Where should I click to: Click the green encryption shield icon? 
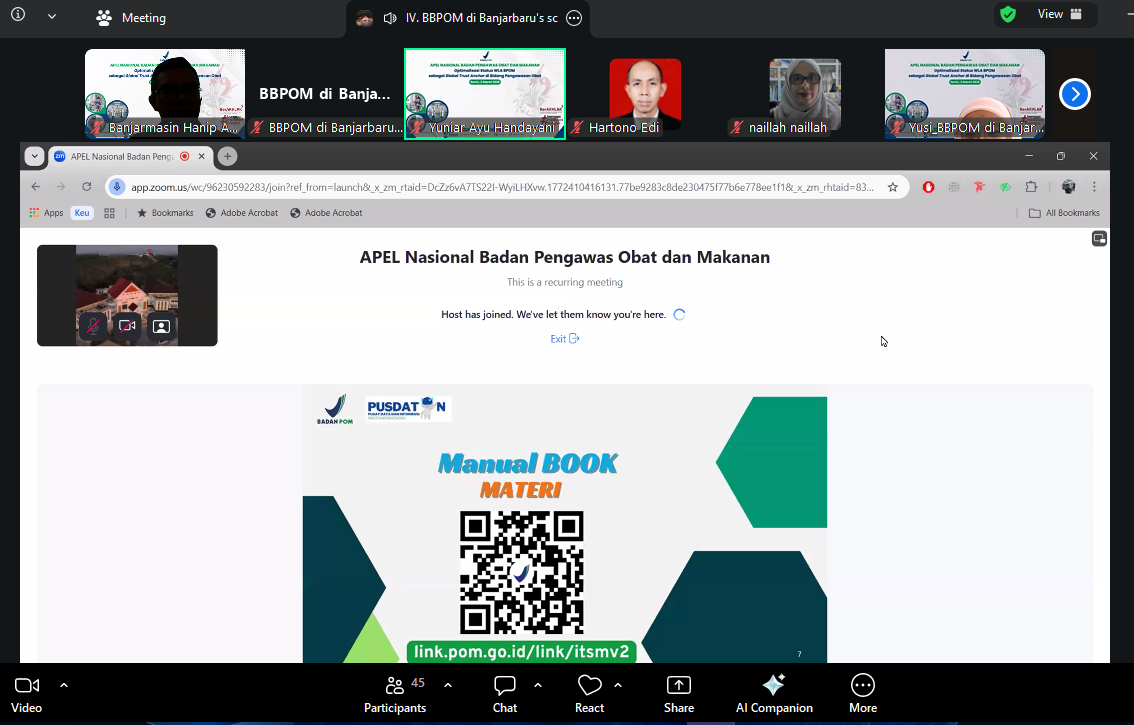click(x=1007, y=15)
